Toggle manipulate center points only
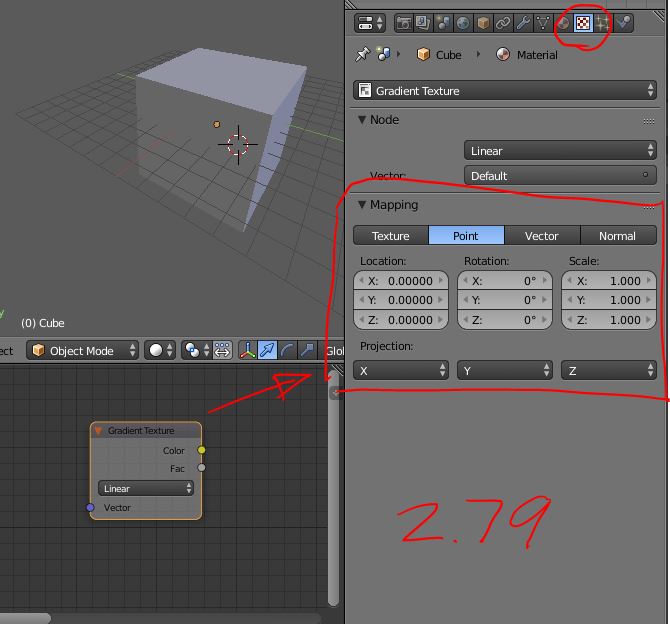 (222, 350)
